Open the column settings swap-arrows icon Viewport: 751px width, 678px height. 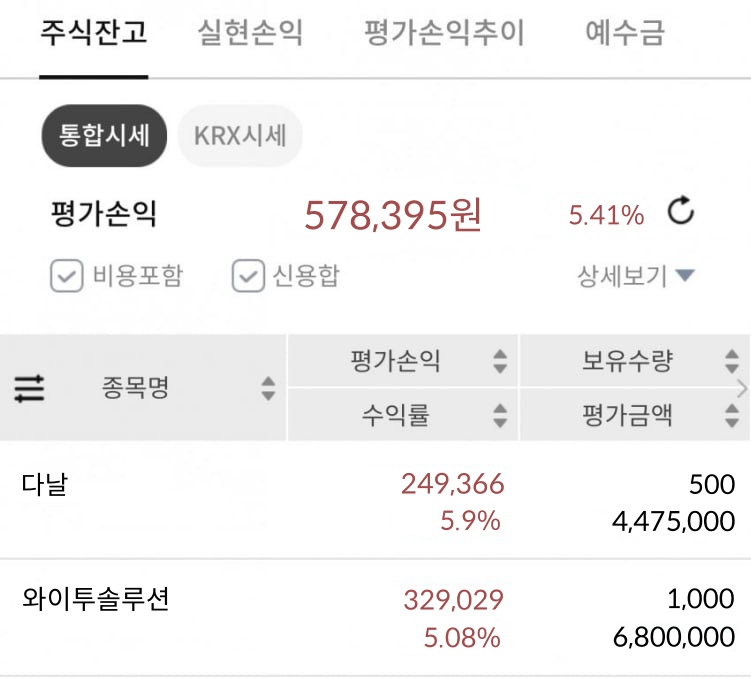coord(29,388)
